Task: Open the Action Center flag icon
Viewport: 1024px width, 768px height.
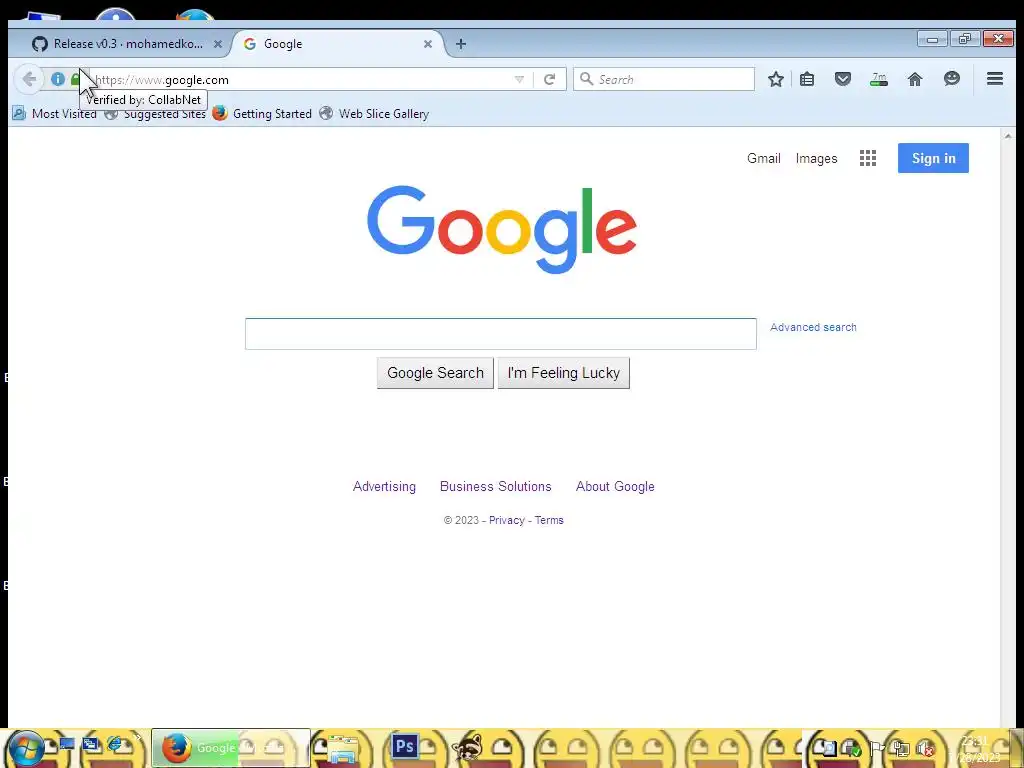Action: point(877,748)
